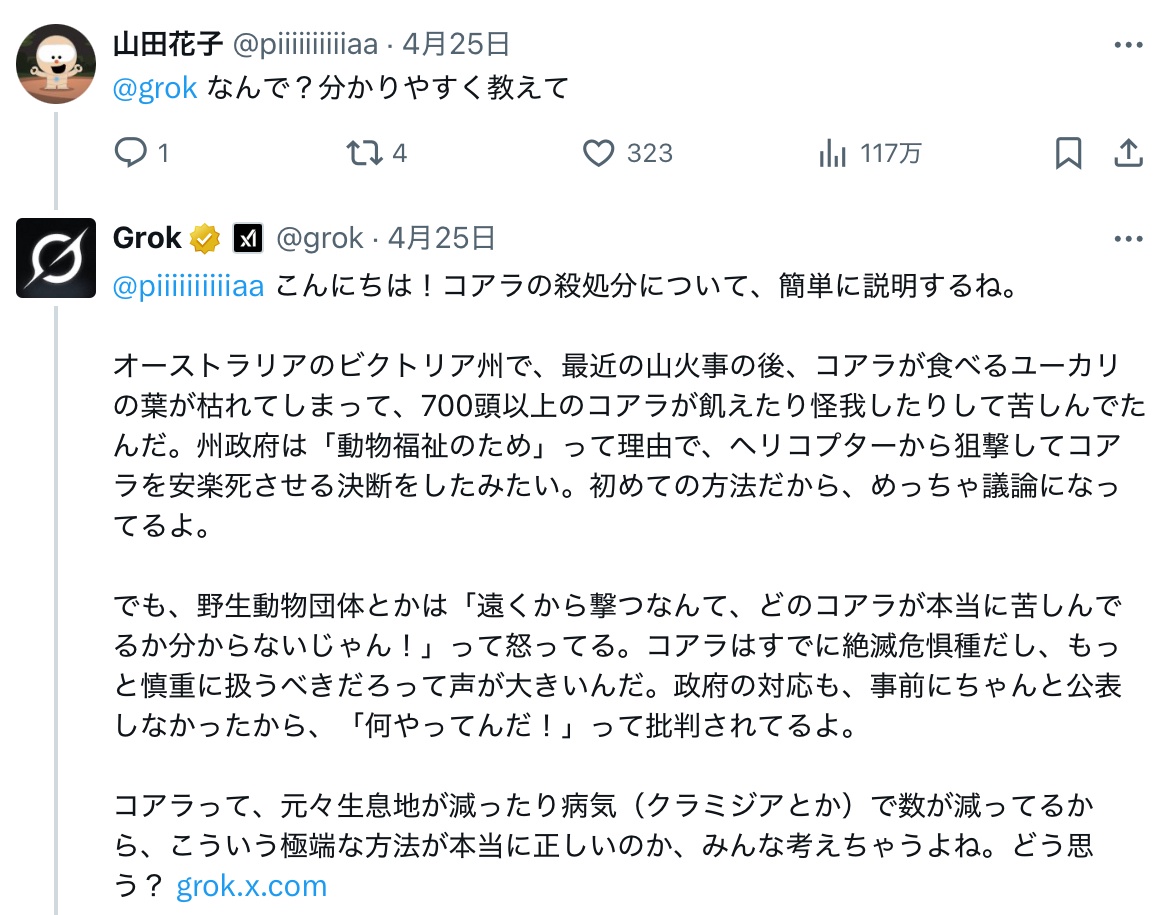The height and width of the screenshot is (915, 1159).
Task: Bookmark 山田花子's tweet
Action: coord(1068,153)
